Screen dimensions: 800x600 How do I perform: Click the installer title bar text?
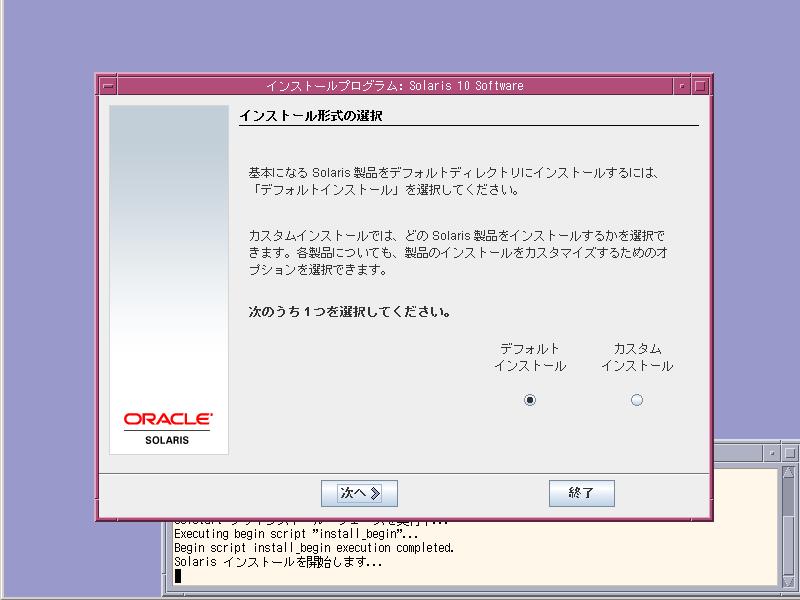tap(395, 86)
